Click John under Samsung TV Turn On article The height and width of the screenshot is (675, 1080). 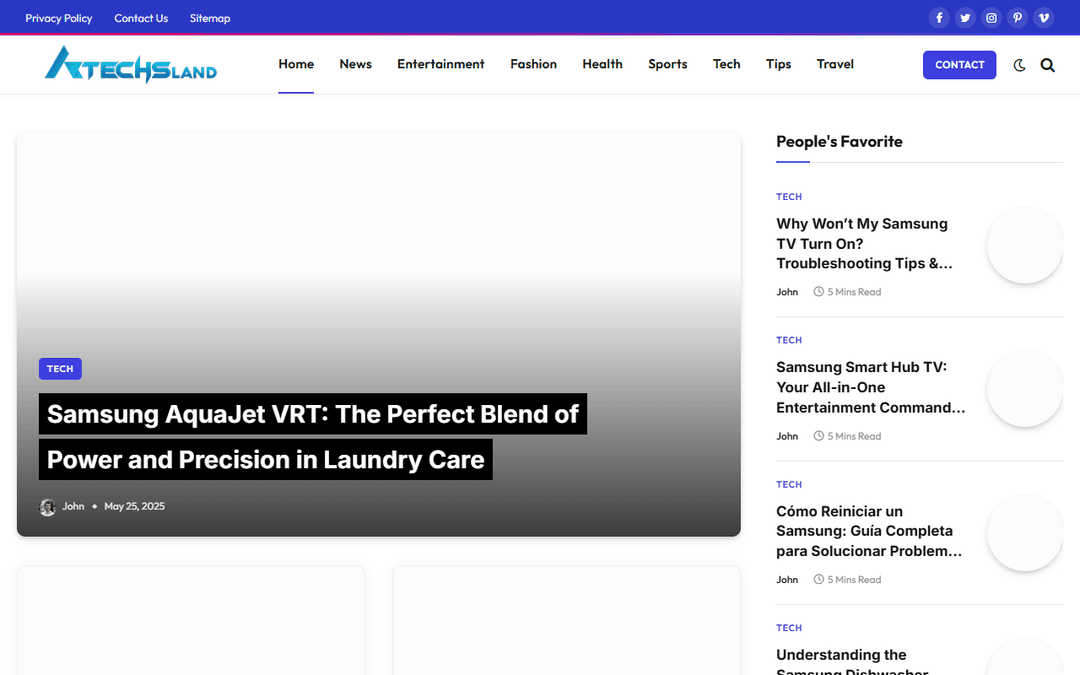click(x=787, y=292)
